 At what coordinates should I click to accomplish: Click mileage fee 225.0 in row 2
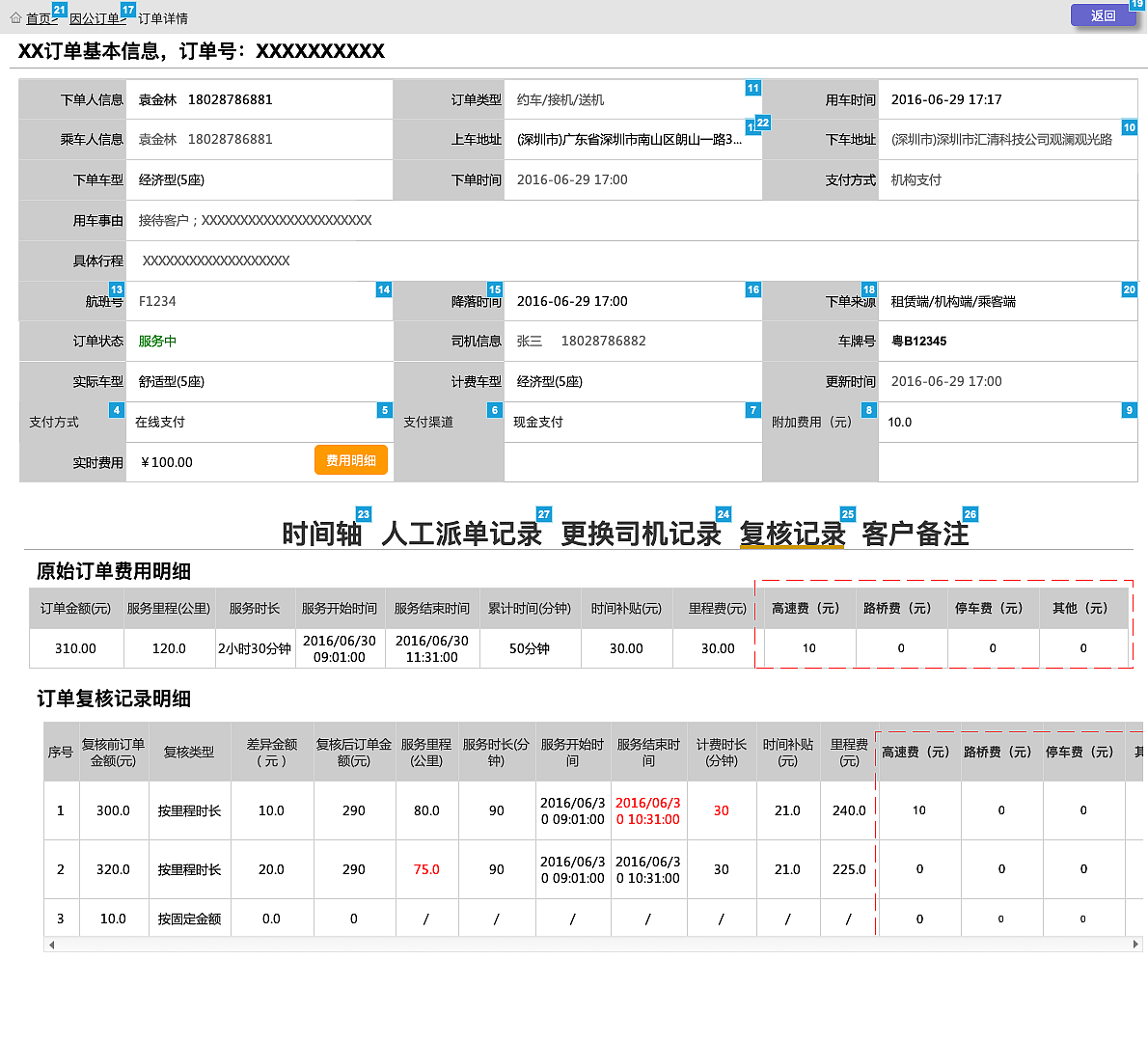pos(849,870)
